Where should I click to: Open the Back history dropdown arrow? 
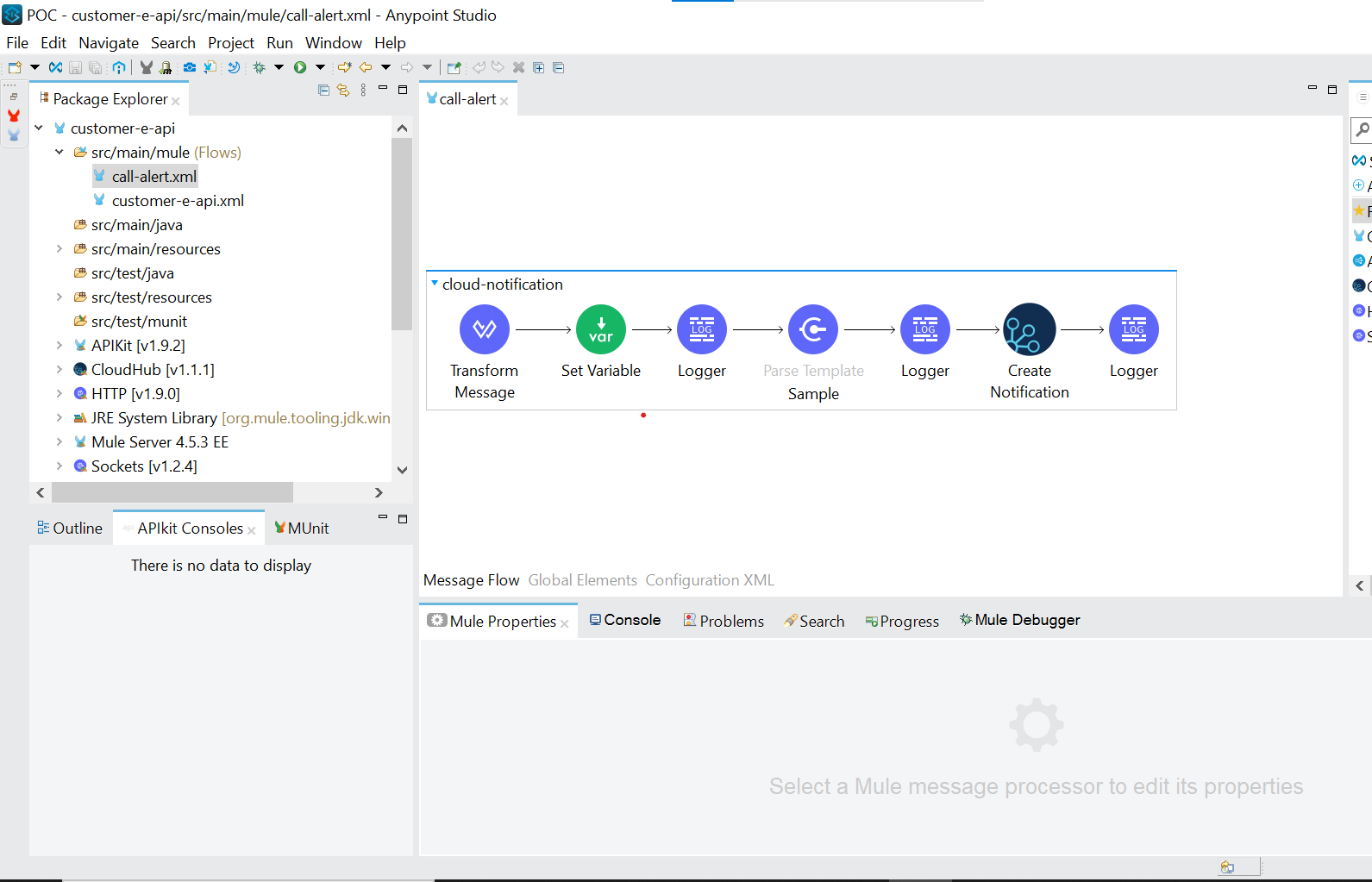coord(385,67)
